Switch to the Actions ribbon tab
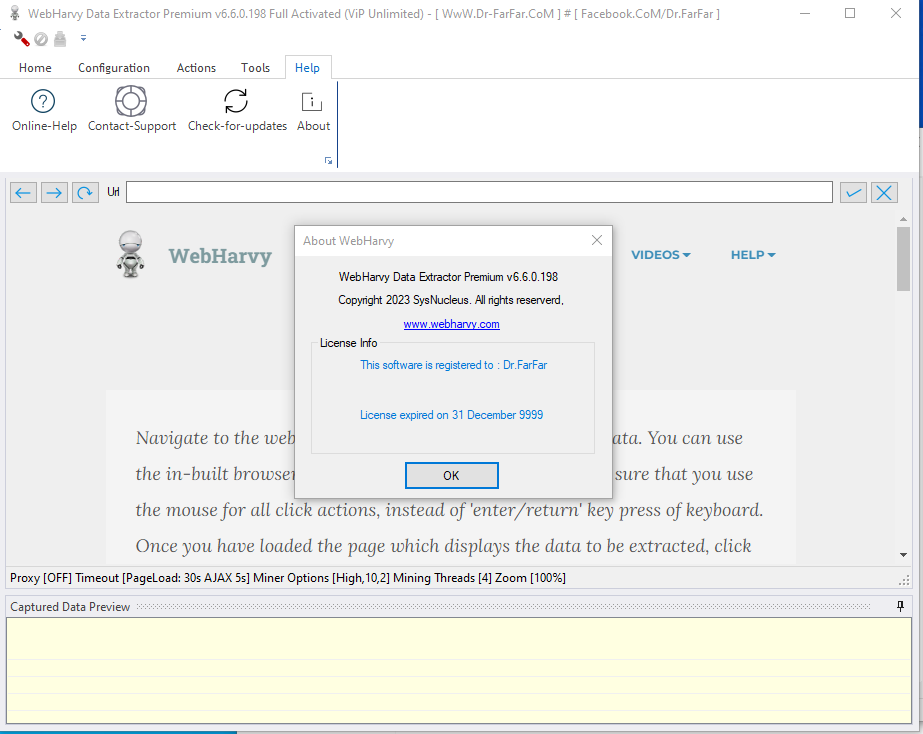This screenshot has width=923, height=734. pos(196,68)
